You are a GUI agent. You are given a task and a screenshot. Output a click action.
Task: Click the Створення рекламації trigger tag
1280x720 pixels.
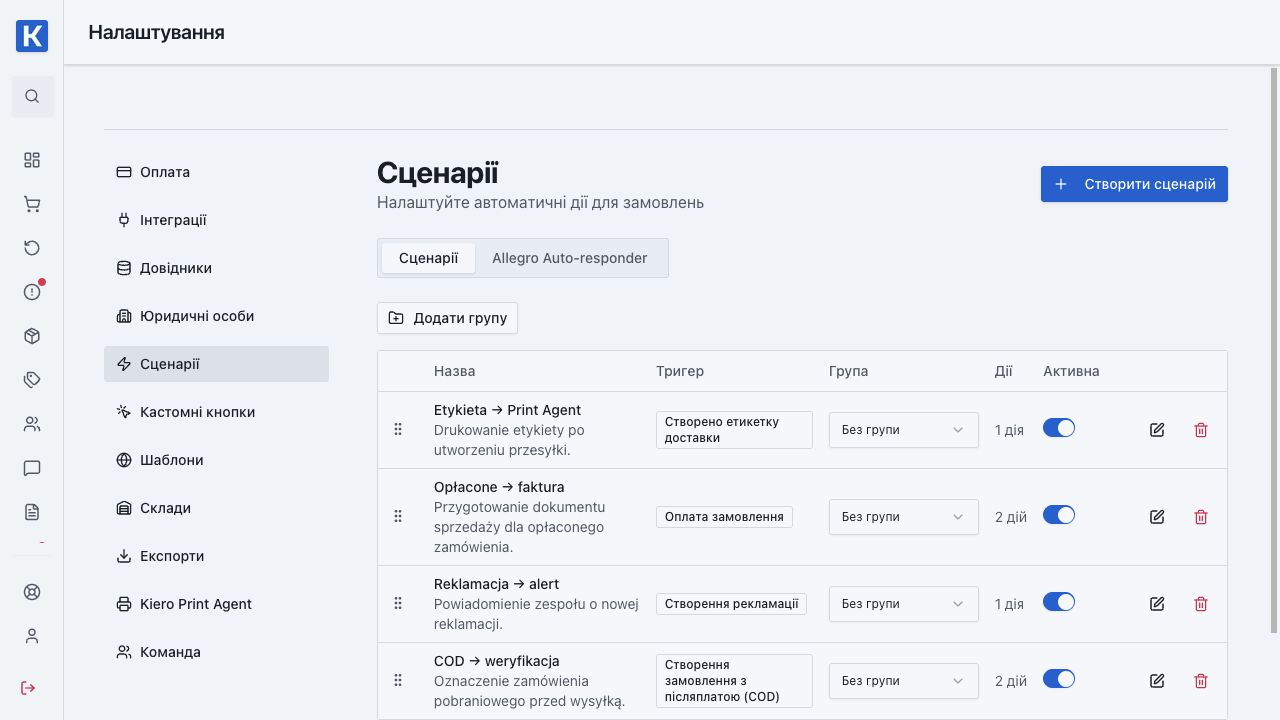[x=731, y=604]
